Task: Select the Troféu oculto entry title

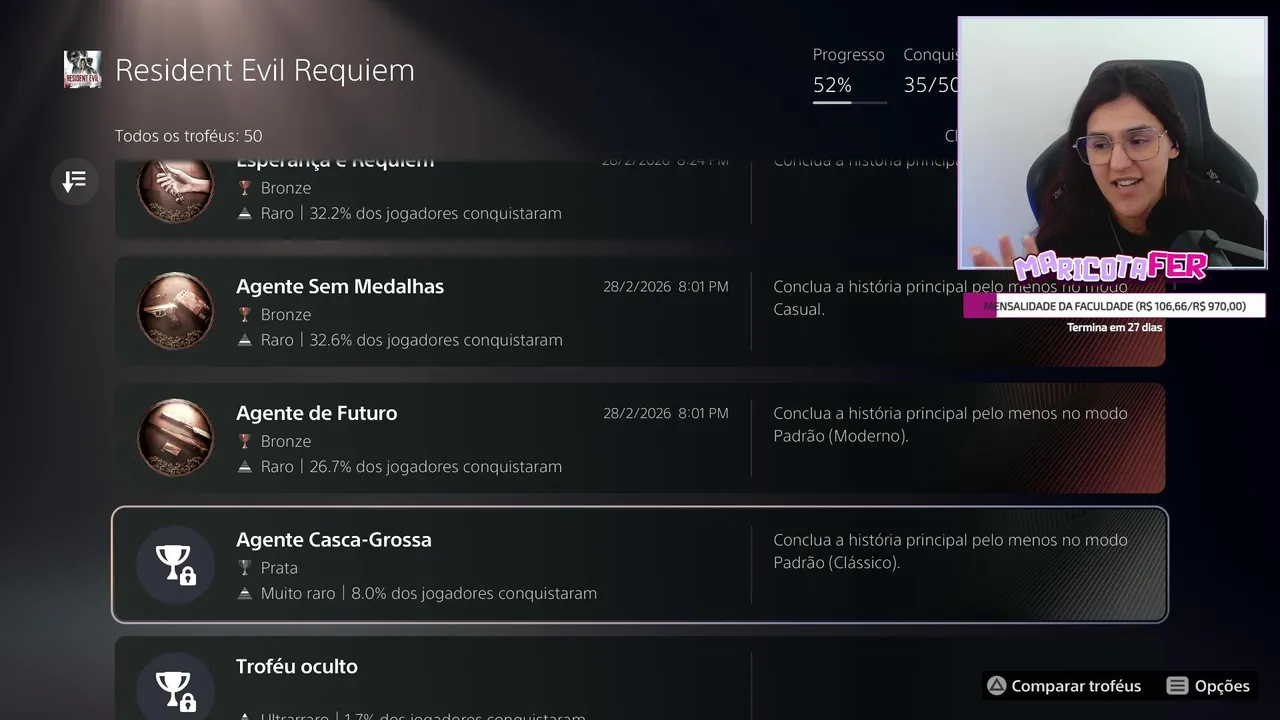Action: coord(297,666)
